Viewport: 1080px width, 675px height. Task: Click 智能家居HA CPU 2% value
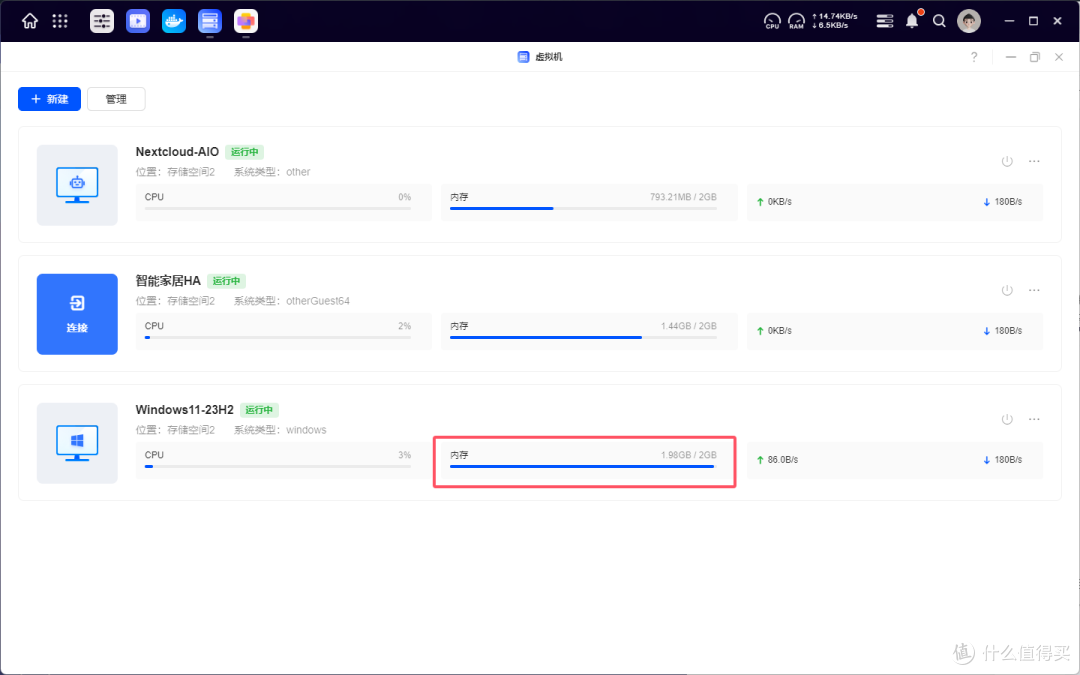404,326
